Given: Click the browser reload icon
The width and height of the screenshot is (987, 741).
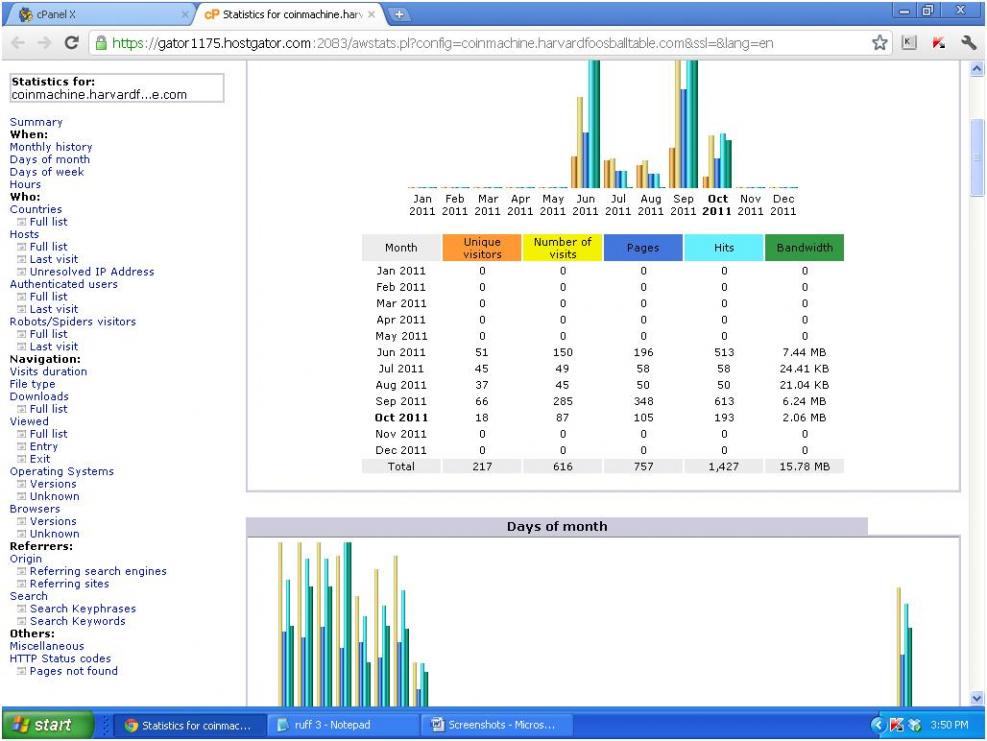Looking at the screenshot, I should (x=72, y=44).
